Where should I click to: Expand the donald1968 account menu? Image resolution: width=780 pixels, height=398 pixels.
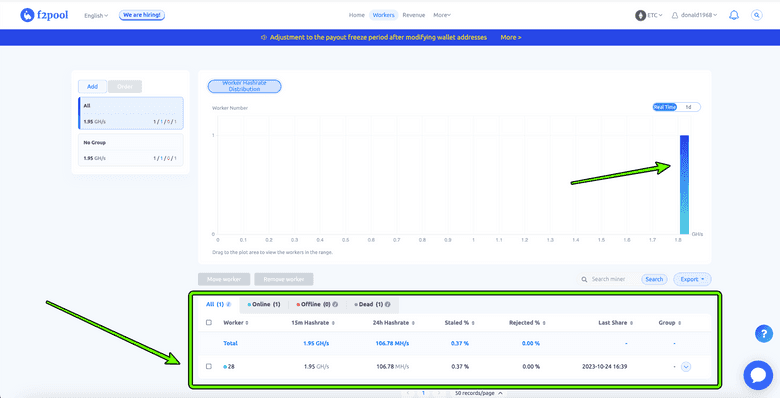click(x=694, y=15)
